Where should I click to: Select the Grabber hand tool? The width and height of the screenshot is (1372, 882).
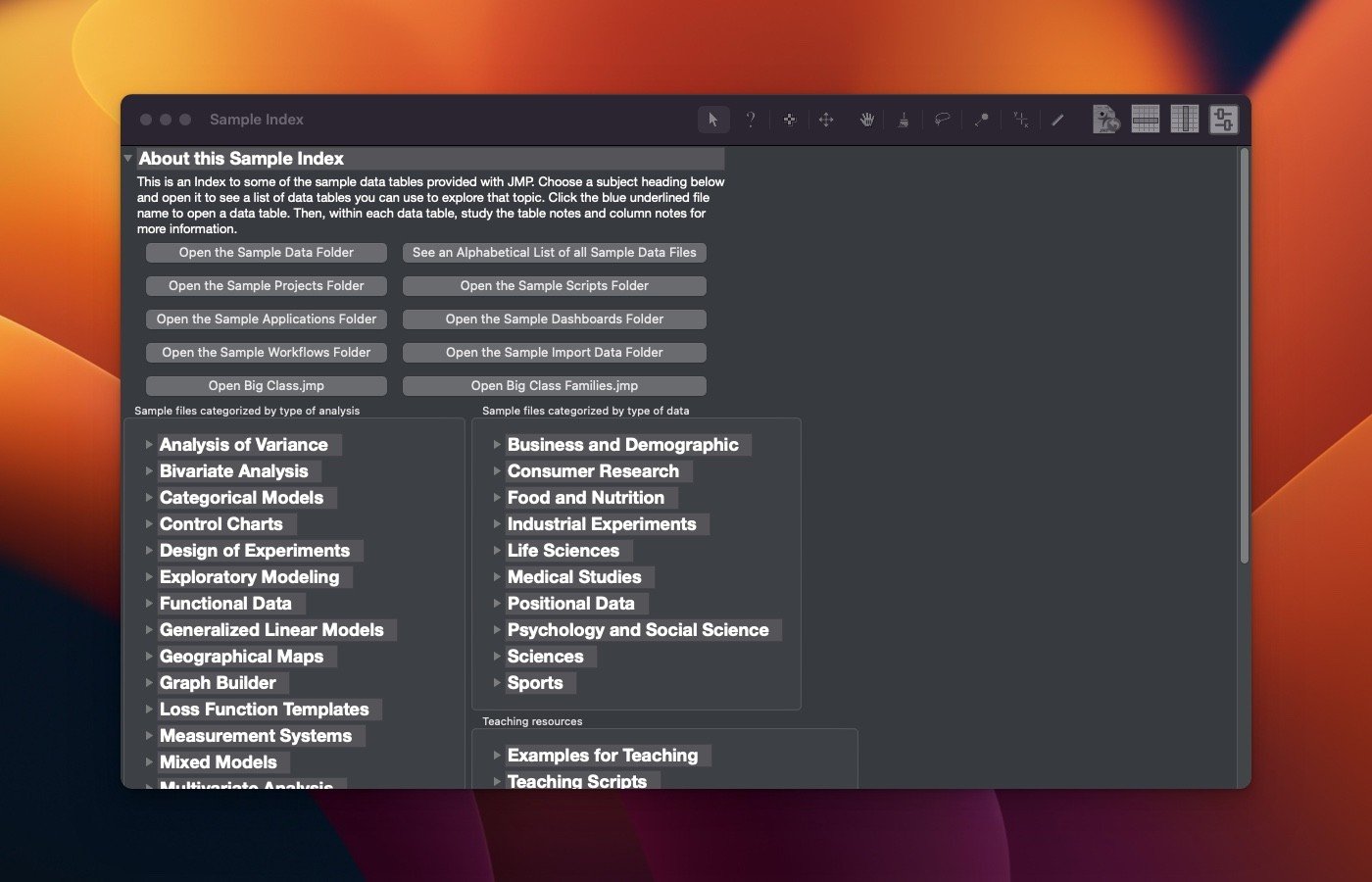click(x=866, y=120)
